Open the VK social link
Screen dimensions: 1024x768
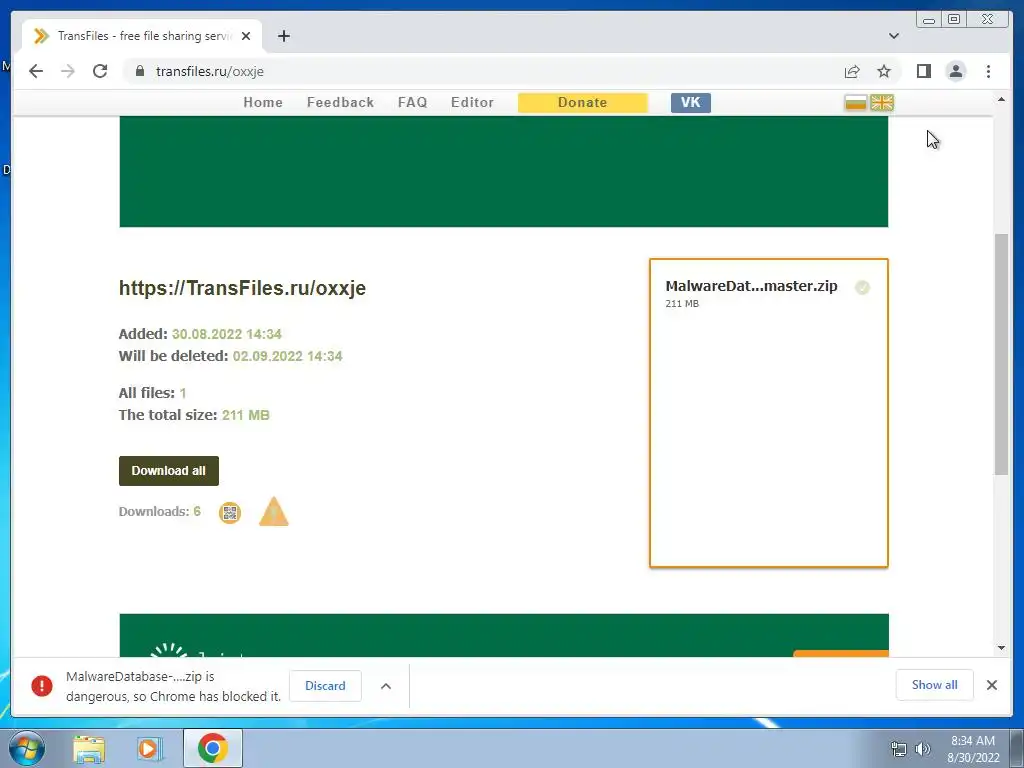pos(690,103)
